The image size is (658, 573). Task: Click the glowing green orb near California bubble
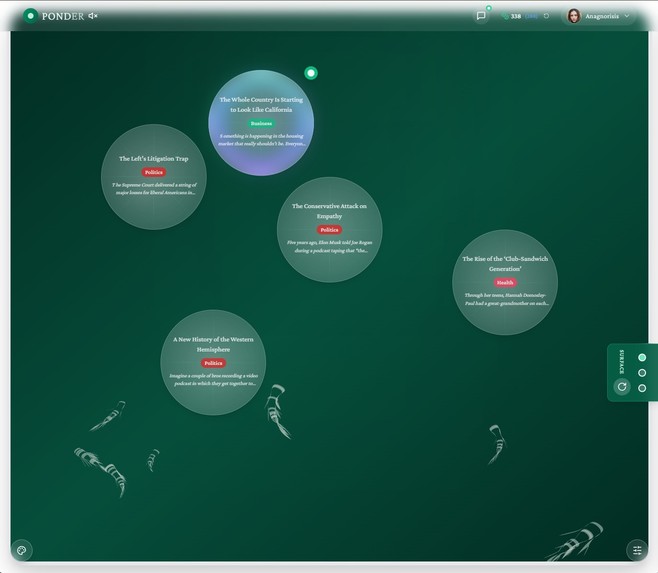[x=311, y=73]
